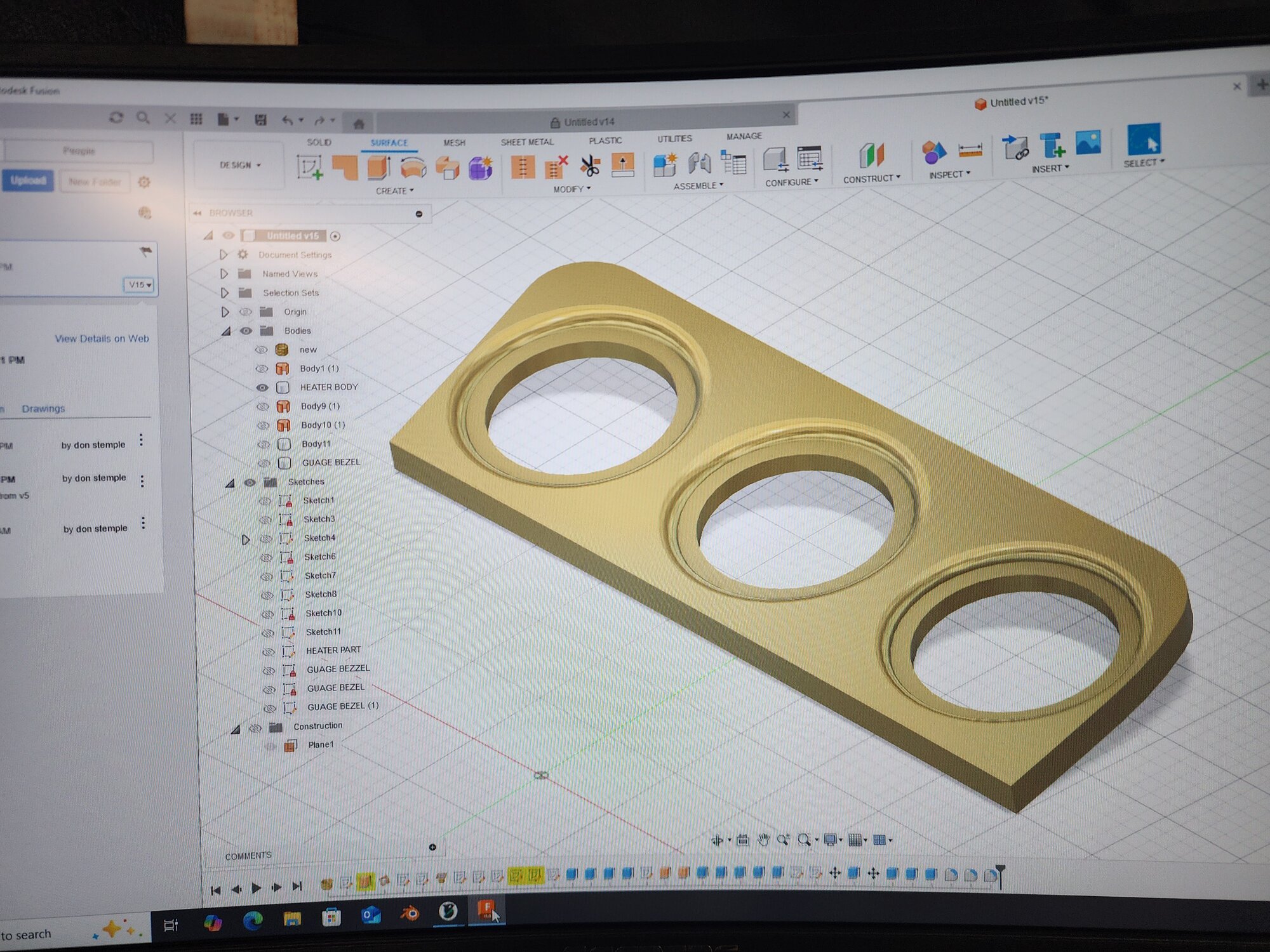
Task: Switch to the SHEET METAL tab
Action: [x=527, y=142]
